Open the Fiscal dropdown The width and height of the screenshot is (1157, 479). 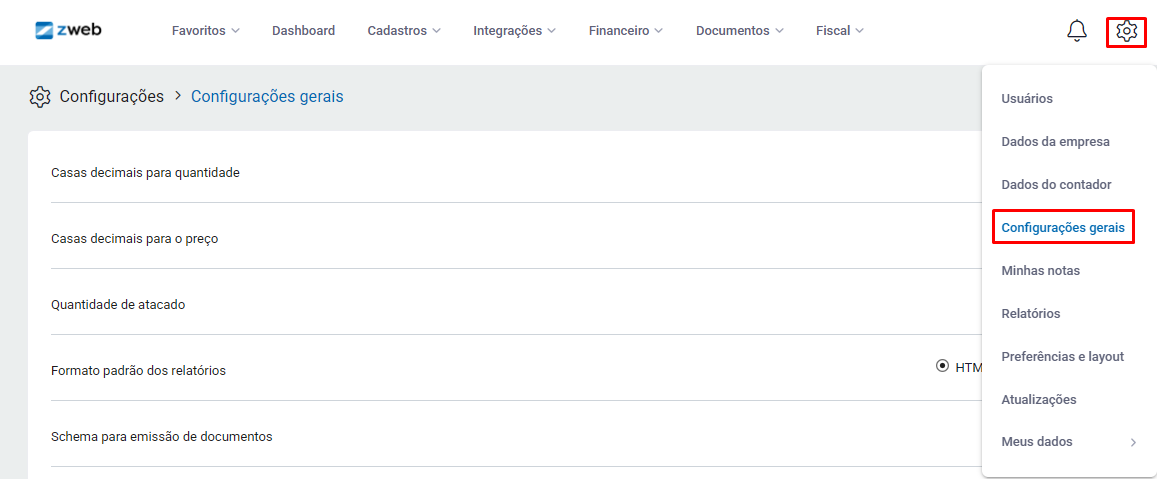point(839,31)
